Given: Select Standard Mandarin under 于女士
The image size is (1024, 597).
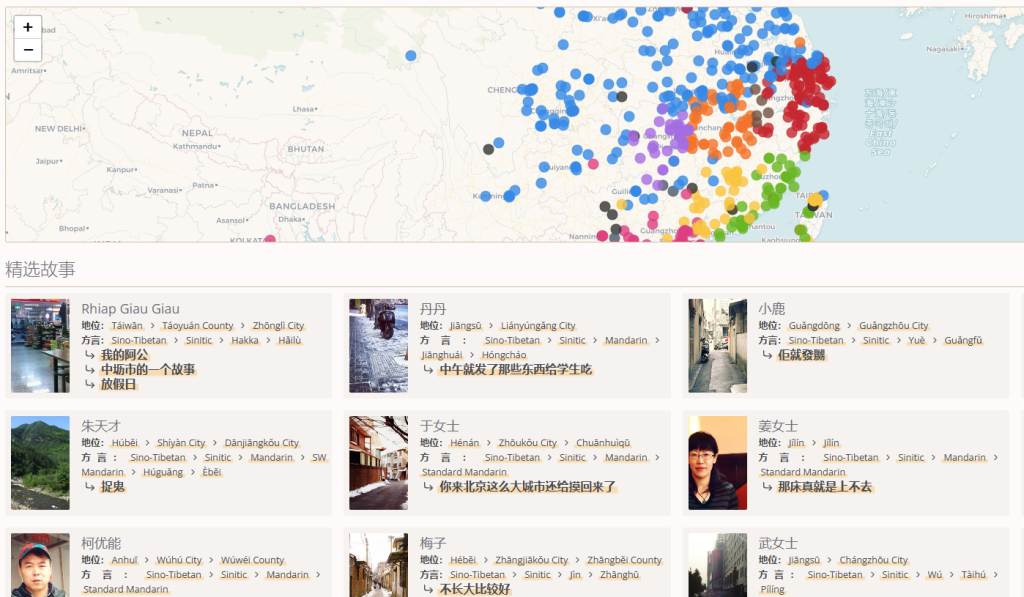Looking at the screenshot, I should click(x=464, y=472).
